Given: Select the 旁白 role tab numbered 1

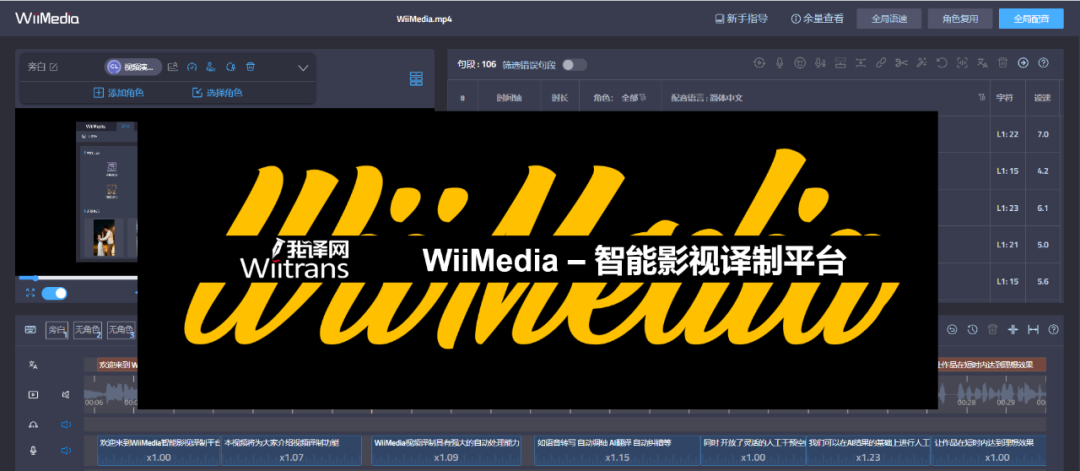Looking at the screenshot, I should [57, 331].
